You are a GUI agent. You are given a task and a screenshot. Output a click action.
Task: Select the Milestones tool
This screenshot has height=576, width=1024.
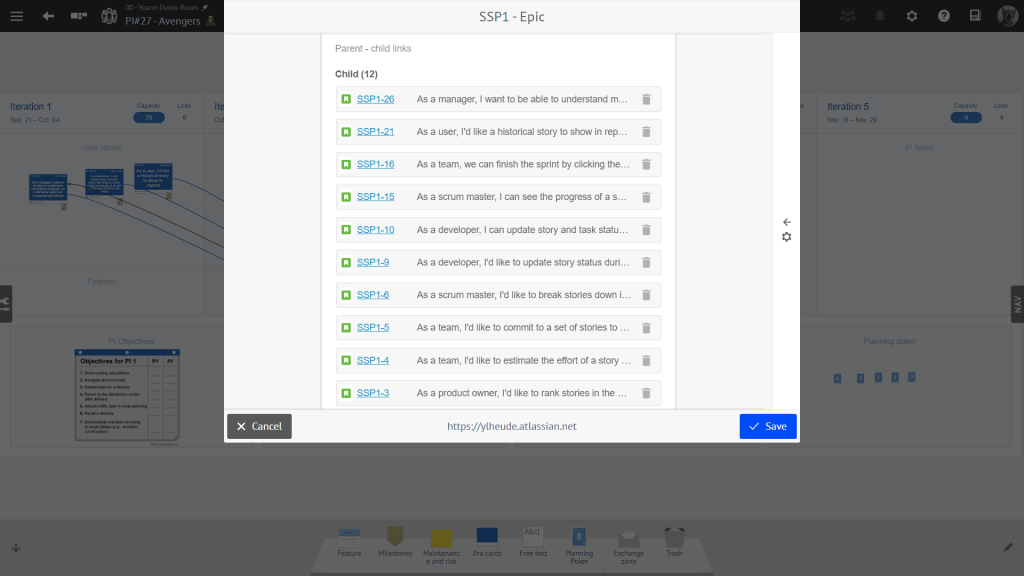pyautogui.click(x=395, y=540)
